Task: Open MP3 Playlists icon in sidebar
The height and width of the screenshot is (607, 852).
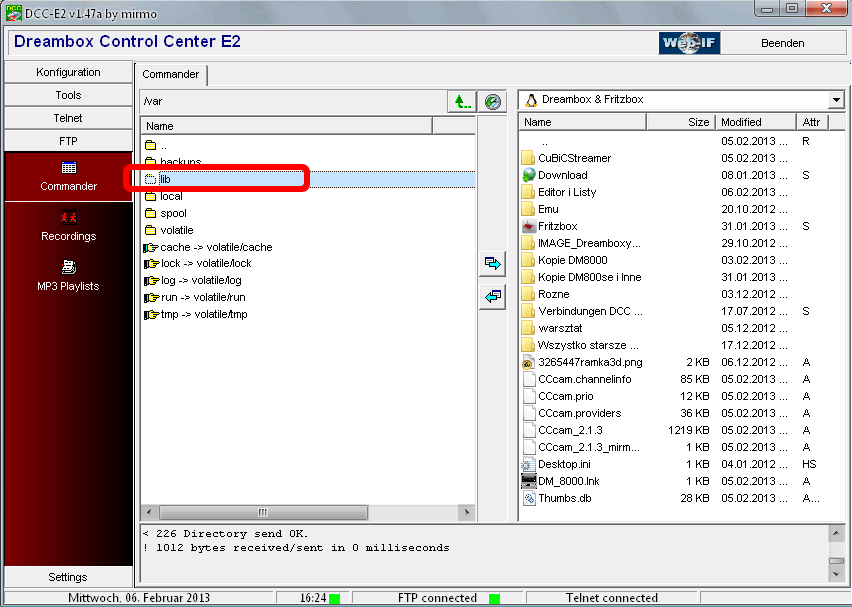Action: pos(69,267)
